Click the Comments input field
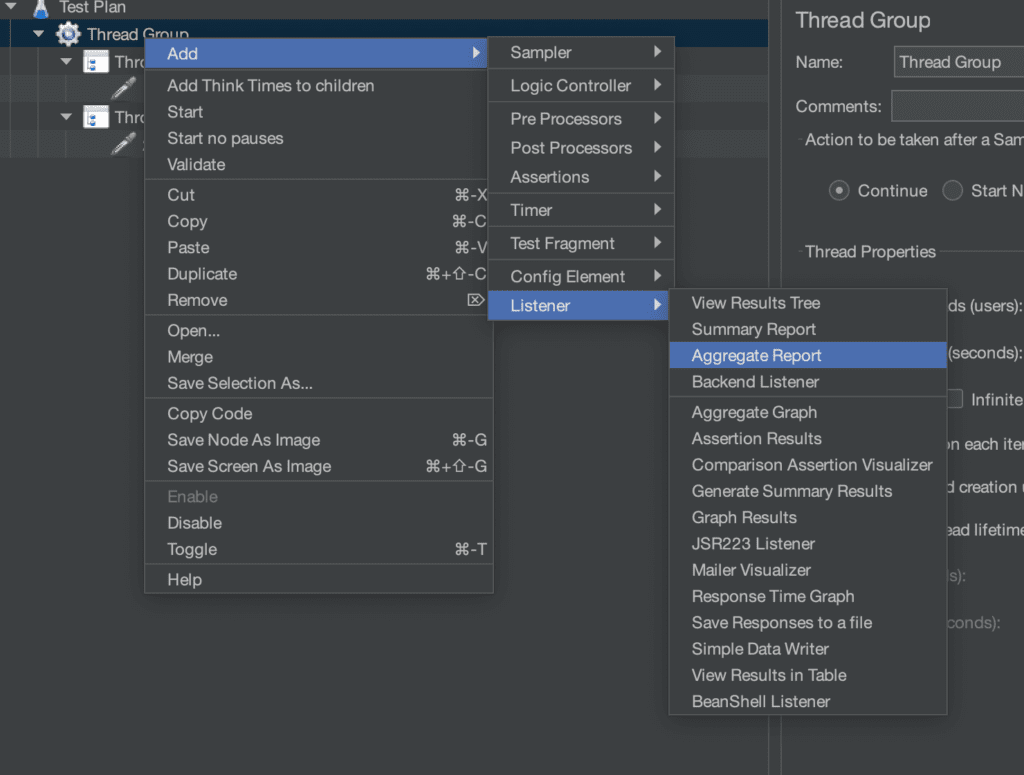 [x=960, y=105]
